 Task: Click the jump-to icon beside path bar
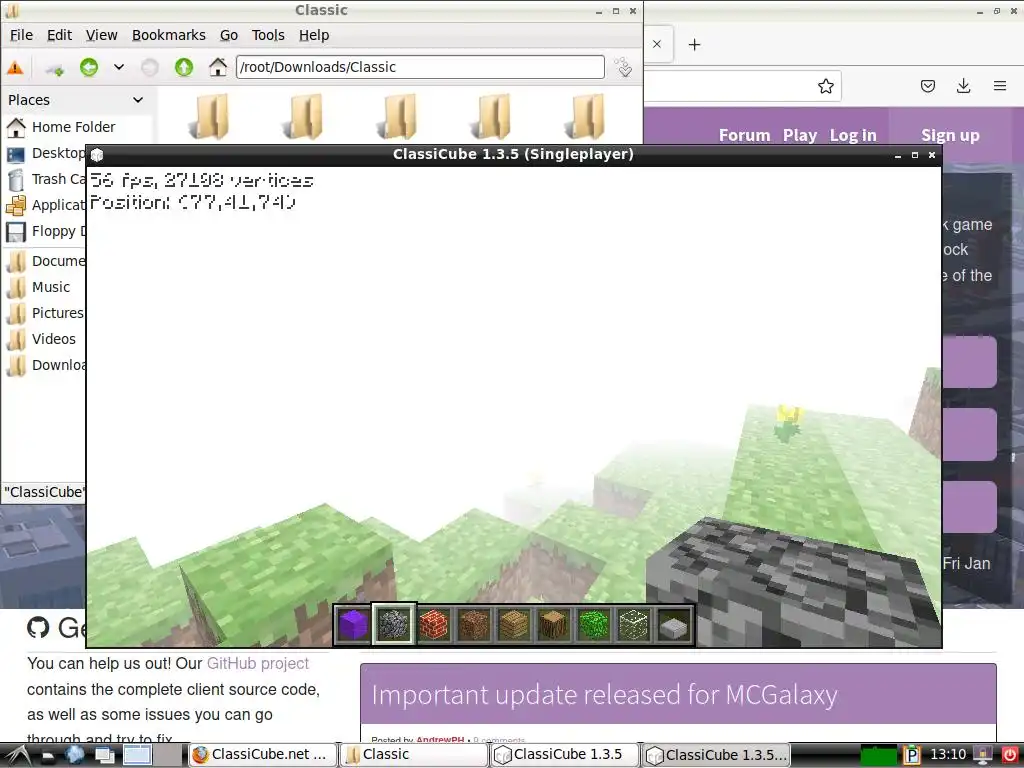[624, 67]
